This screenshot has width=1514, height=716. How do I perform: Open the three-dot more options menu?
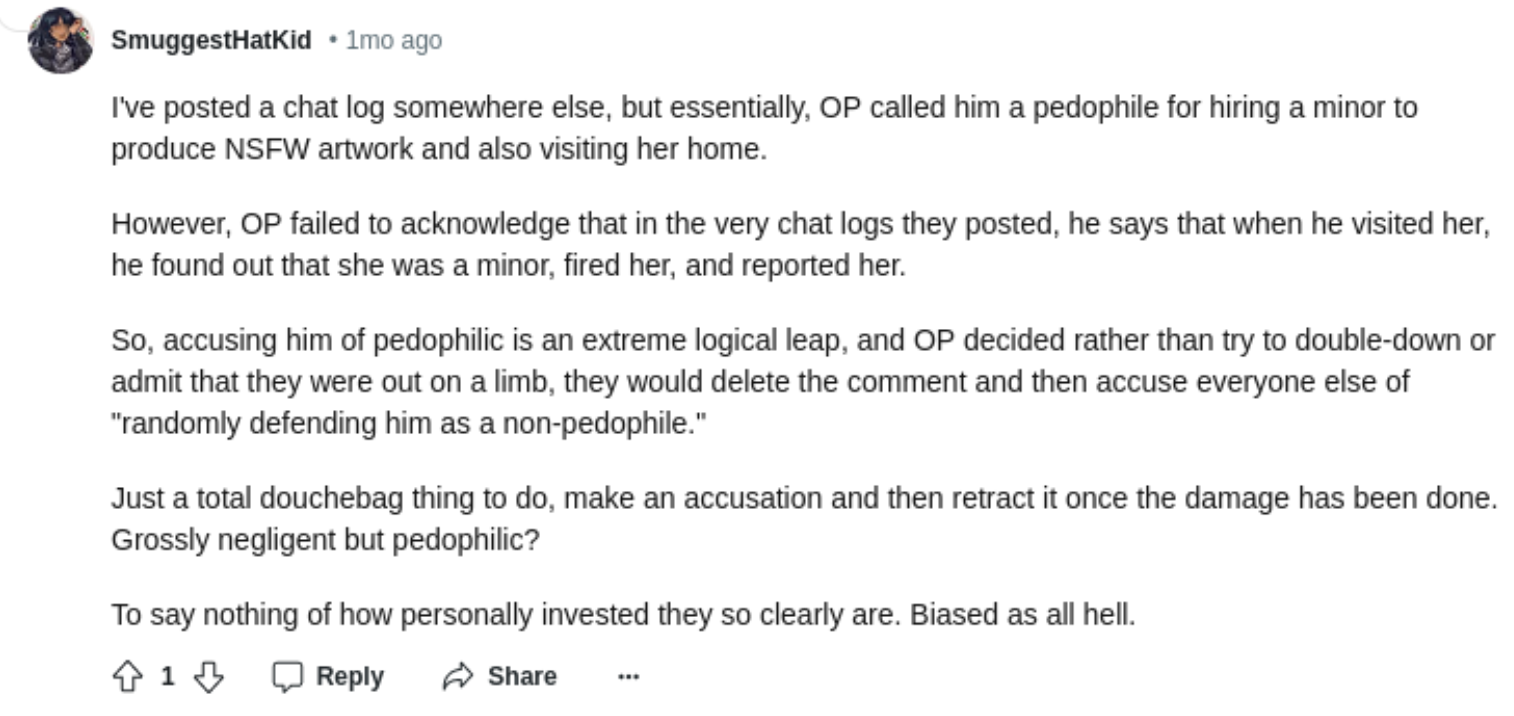tap(628, 677)
